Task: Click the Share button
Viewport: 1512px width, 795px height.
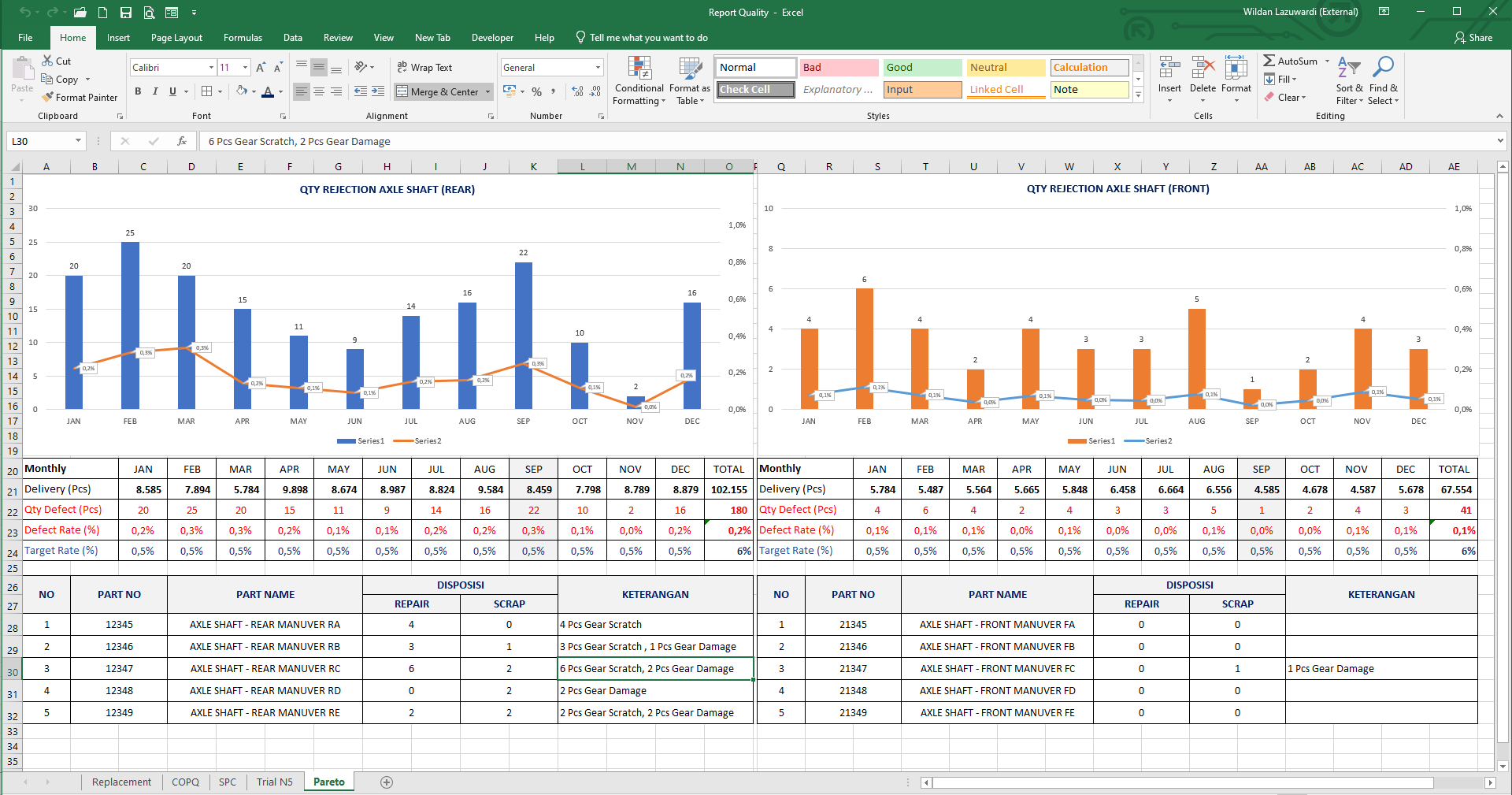Action: pyautogui.click(x=1473, y=38)
